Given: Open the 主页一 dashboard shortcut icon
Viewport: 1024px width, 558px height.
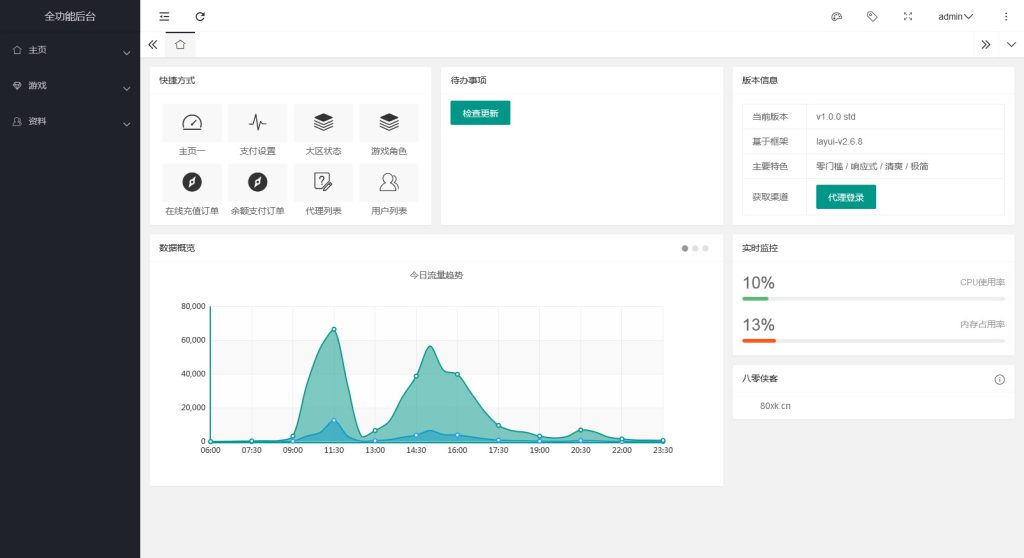Looking at the screenshot, I should 192,123.
